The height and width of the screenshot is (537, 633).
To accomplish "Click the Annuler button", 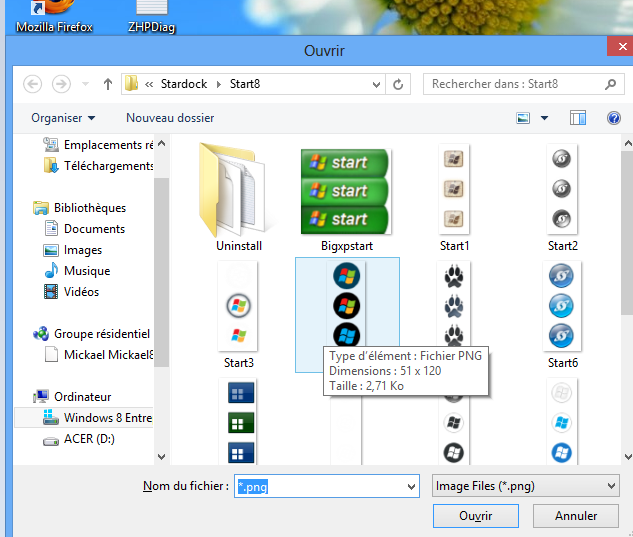I will coord(576,516).
